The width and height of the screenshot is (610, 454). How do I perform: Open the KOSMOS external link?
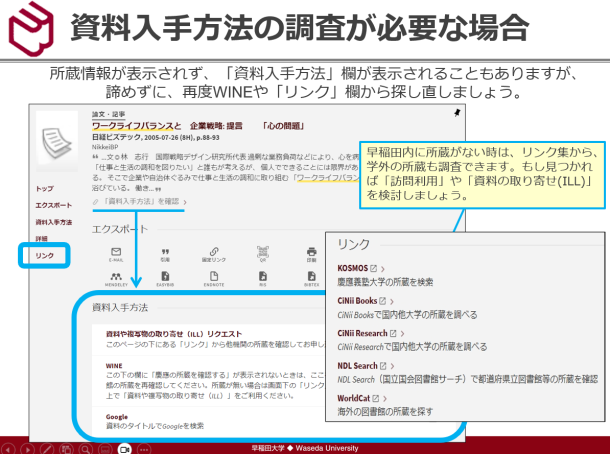355,269
